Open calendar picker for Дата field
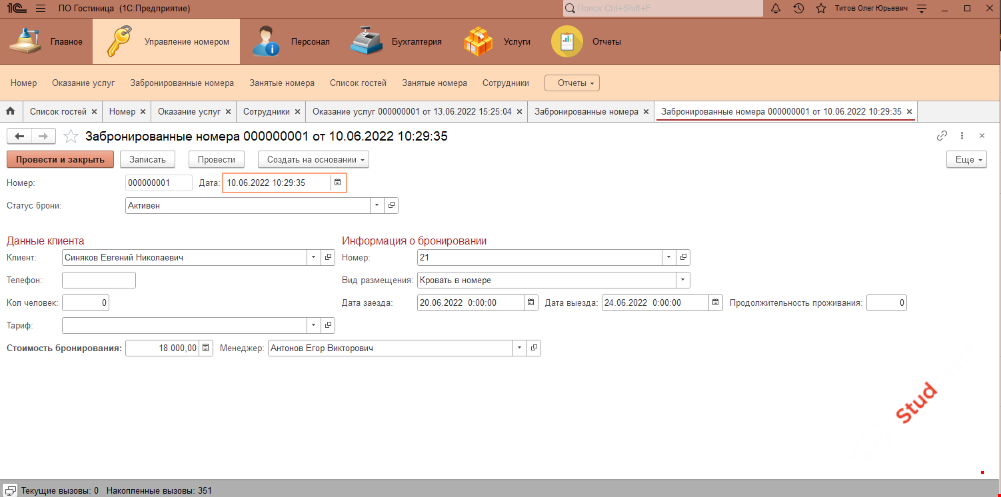 338,183
